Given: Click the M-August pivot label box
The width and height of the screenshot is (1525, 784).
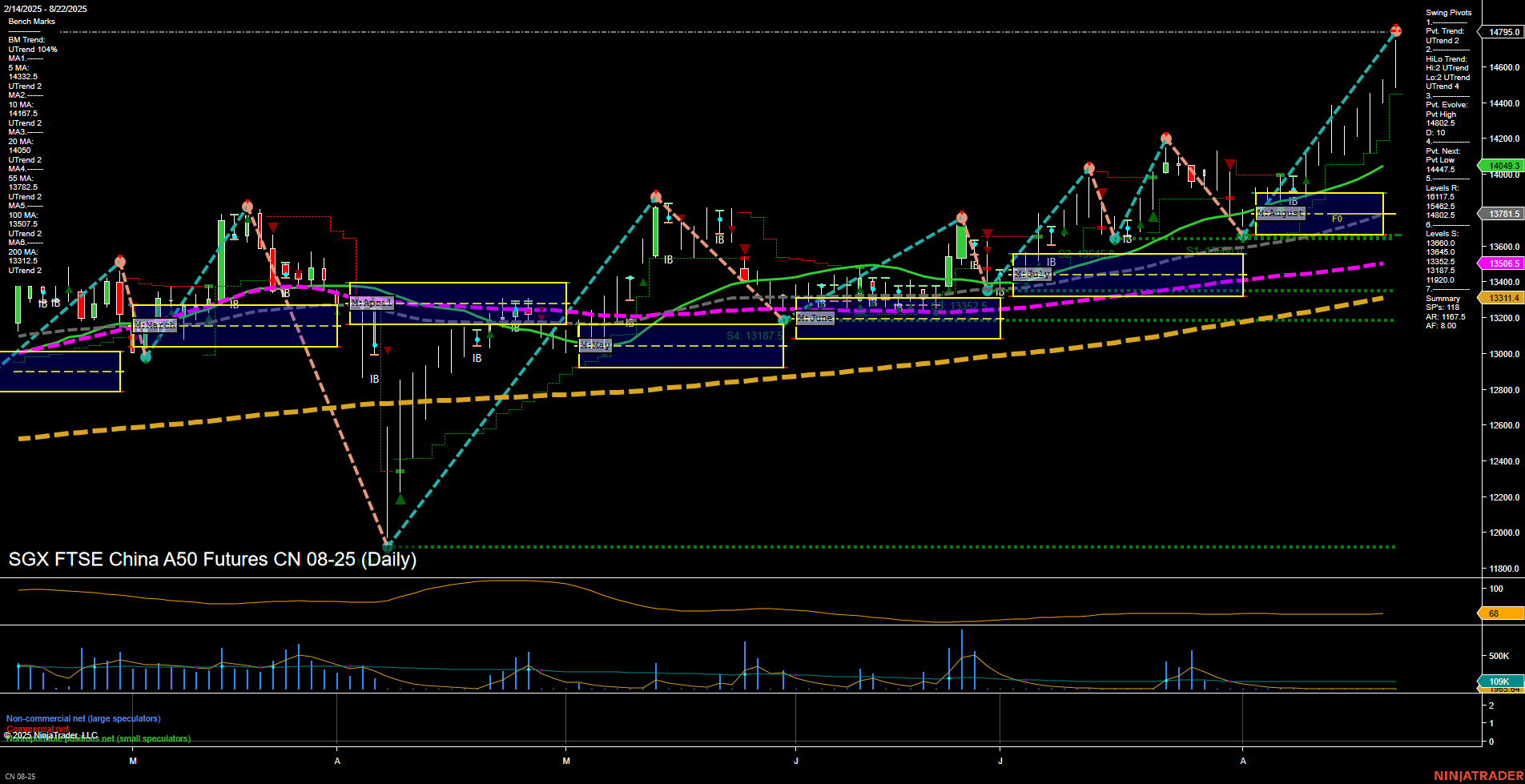Looking at the screenshot, I should pos(1281,213).
